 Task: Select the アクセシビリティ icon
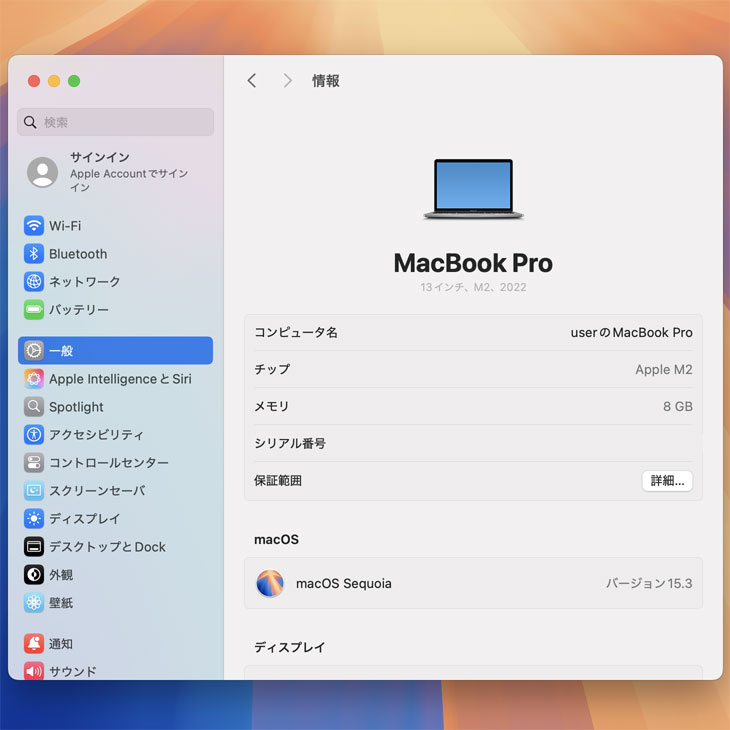(34, 435)
